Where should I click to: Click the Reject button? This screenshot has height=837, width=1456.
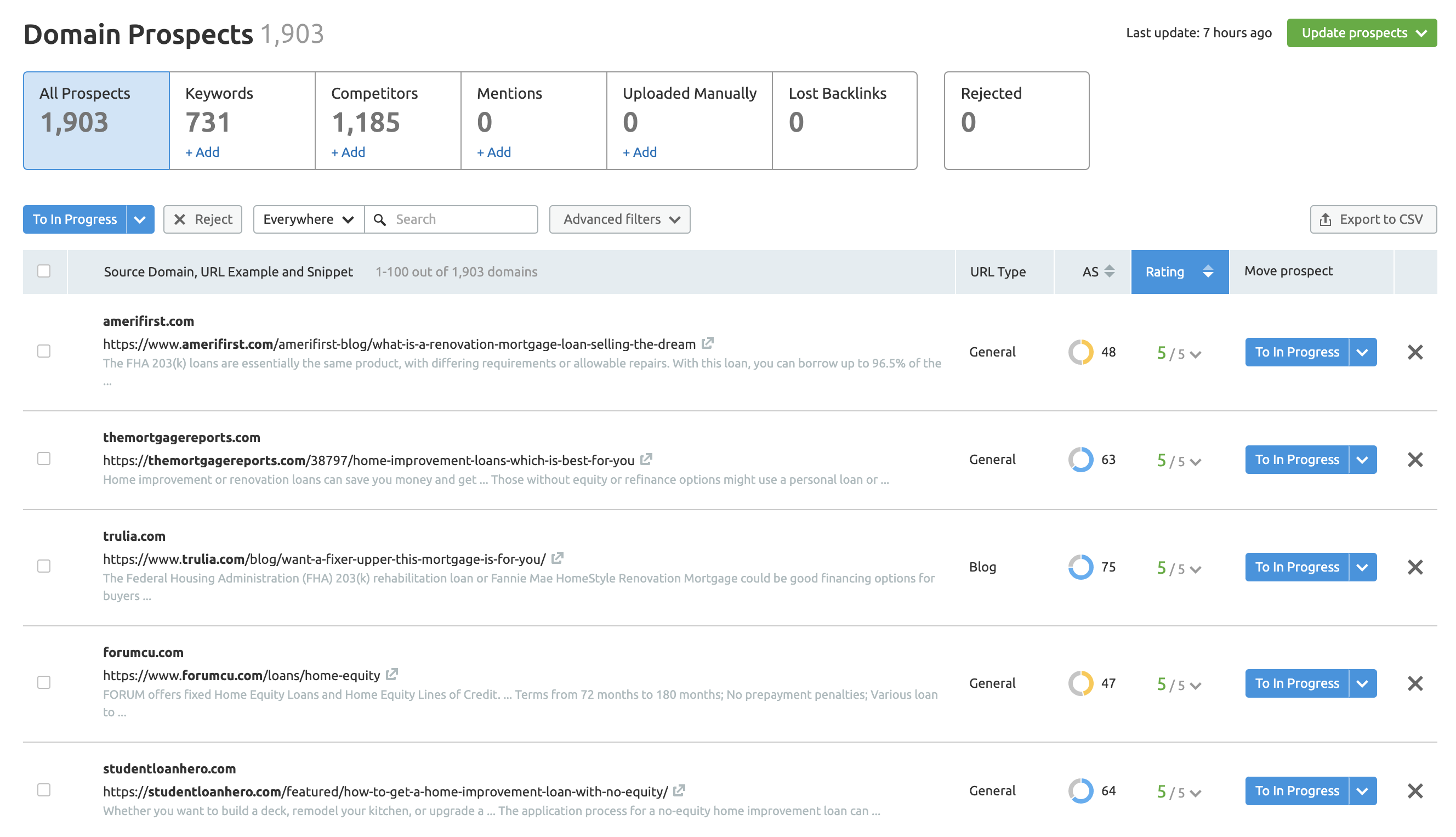(x=203, y=219)
